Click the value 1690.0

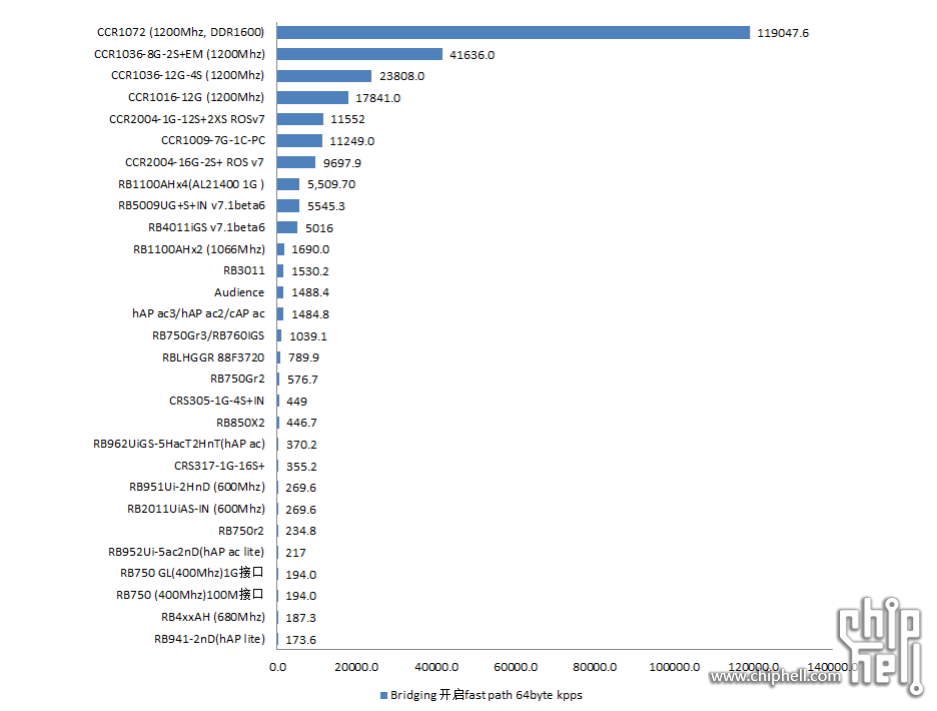point(311,249)
